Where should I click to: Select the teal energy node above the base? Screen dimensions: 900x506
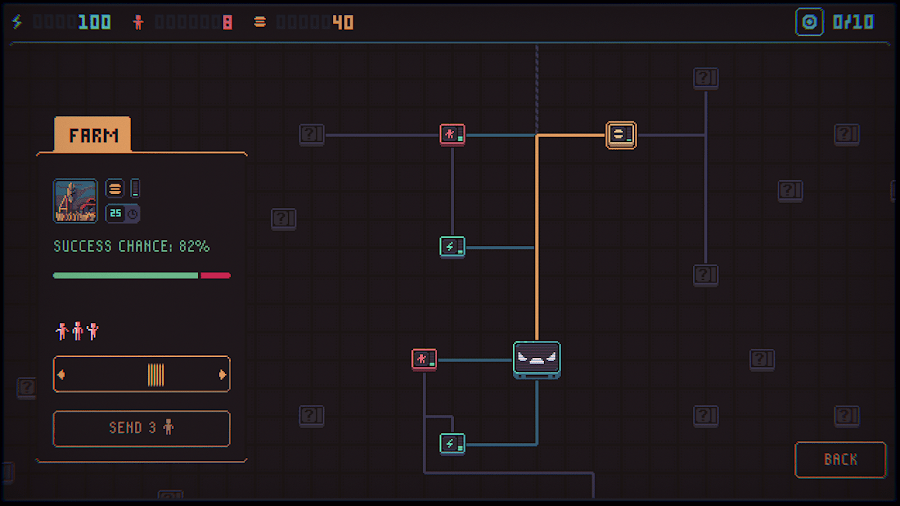pos(452,246)
